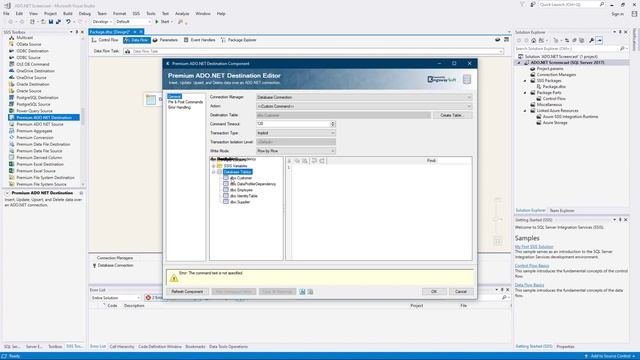Open Pre & Post Commands page in editor
Image resolution: width=640 pixels, height=360 pixels.
pyautogui.click(x=185, y=102)
